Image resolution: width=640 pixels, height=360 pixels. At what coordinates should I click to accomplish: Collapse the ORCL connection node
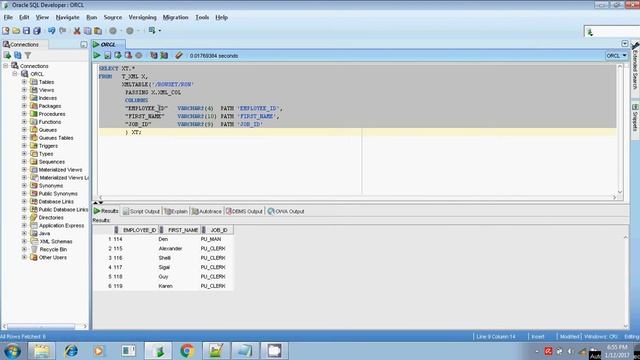coord(15,74)
